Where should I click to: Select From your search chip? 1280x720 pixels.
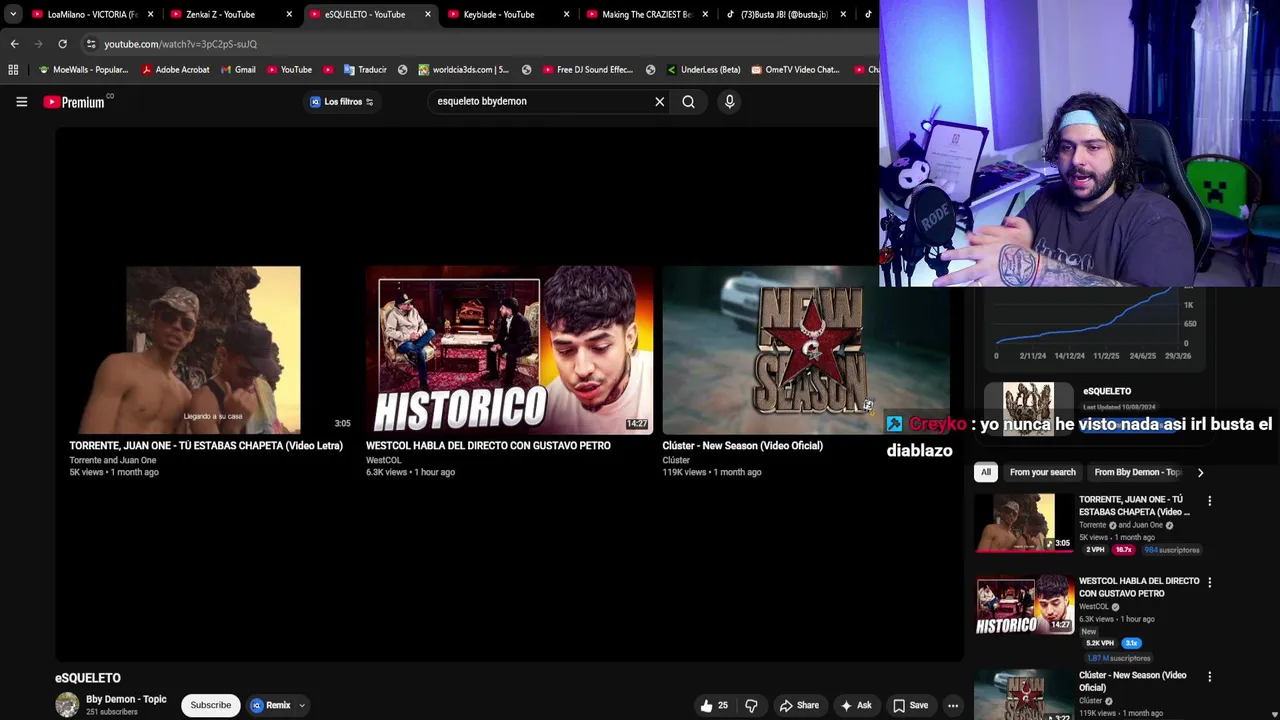click(1042, 472)
